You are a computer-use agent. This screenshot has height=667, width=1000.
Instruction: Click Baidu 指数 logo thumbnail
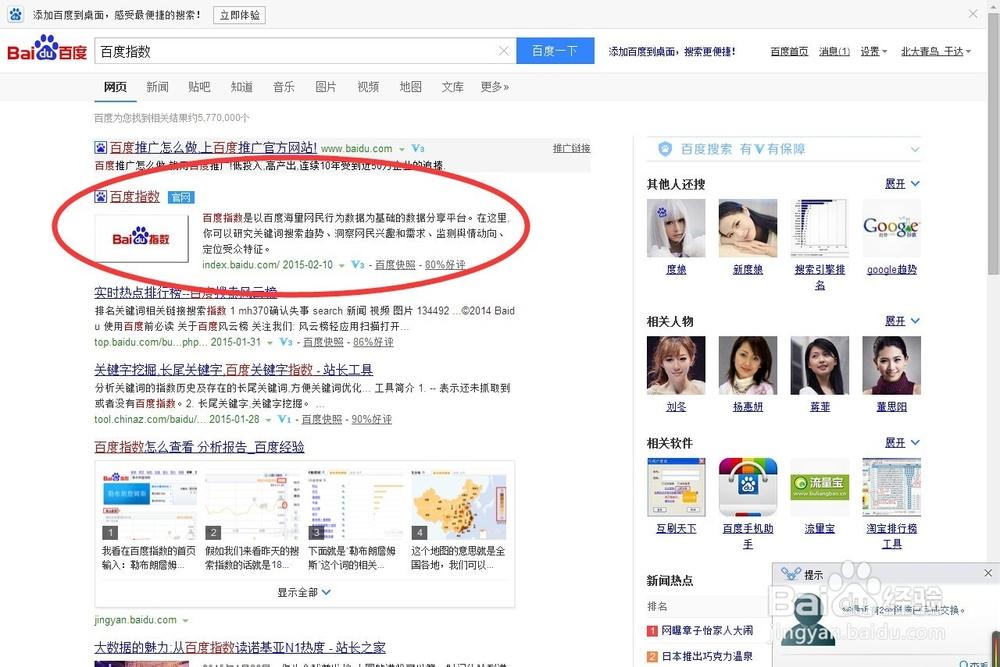142,238
